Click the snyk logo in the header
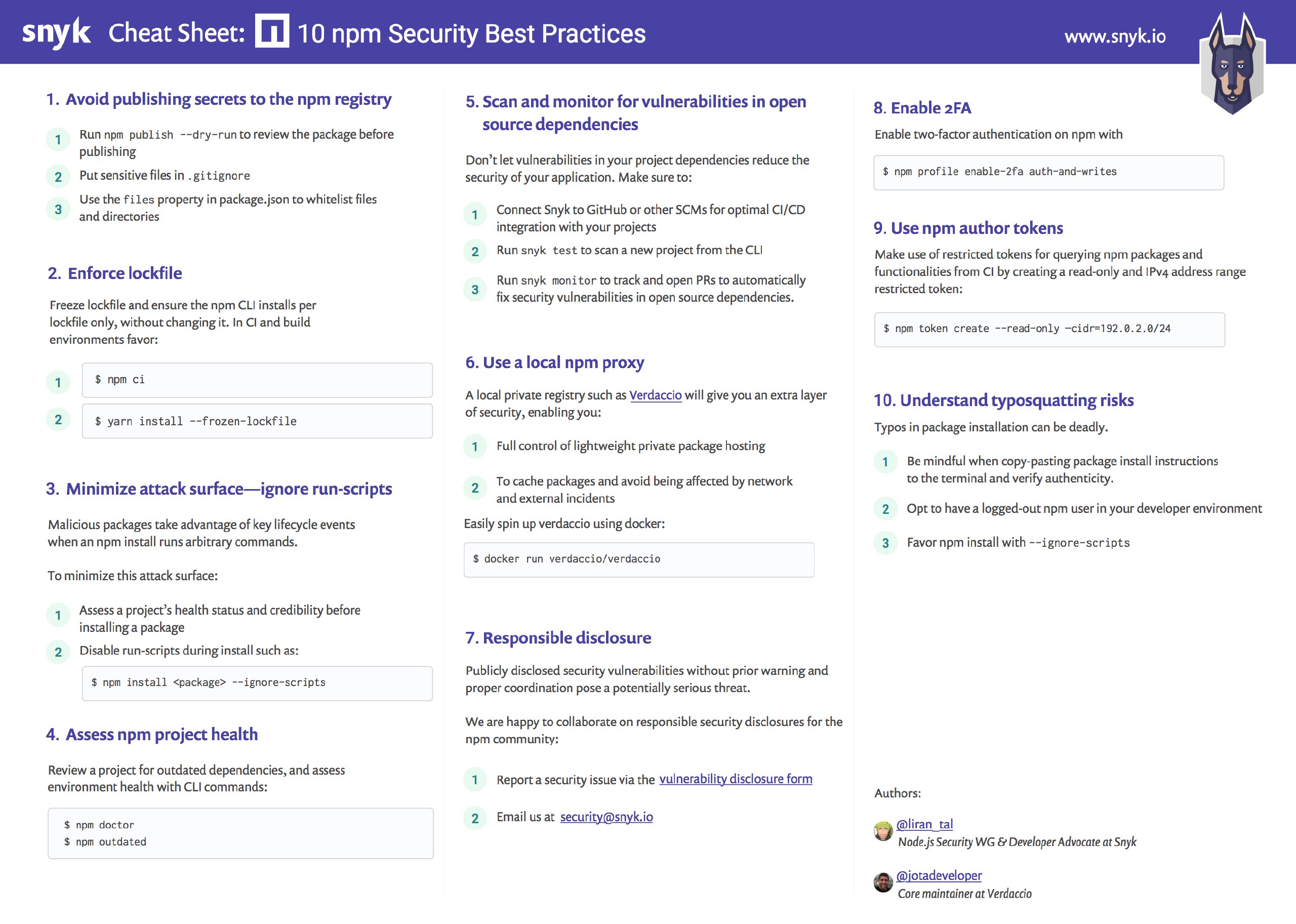 [x=56, y=32]
